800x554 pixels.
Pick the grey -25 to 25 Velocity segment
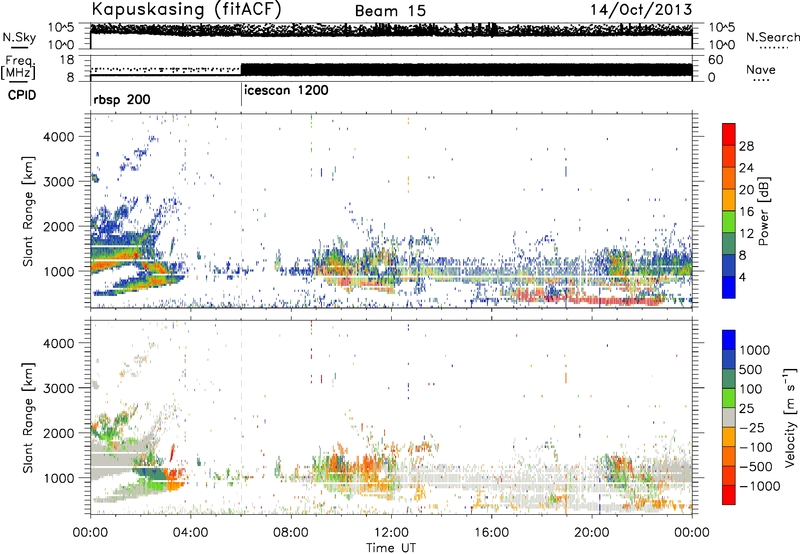tap(729, 417)
